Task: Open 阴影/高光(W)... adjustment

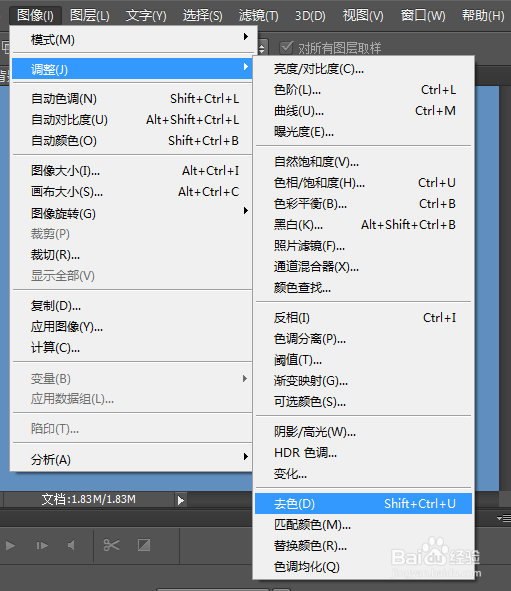Action: [363, 432]
